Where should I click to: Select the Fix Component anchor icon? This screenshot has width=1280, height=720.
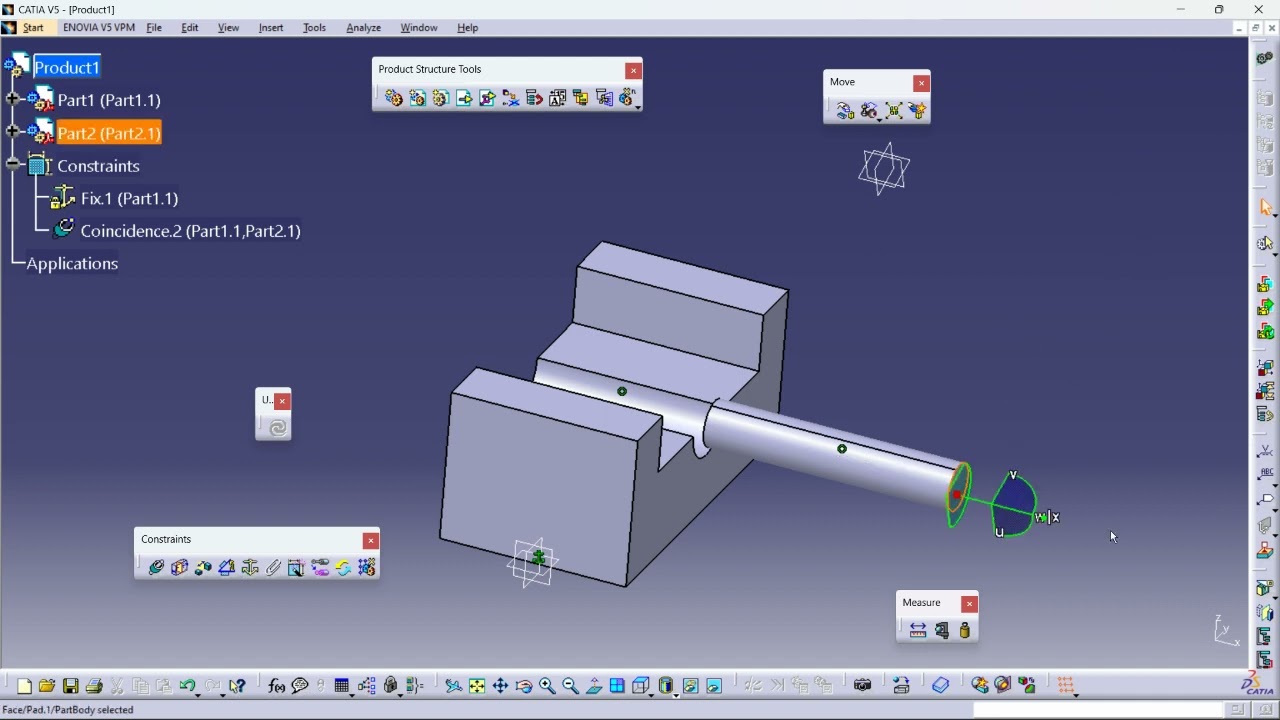(x=250, y=568)
